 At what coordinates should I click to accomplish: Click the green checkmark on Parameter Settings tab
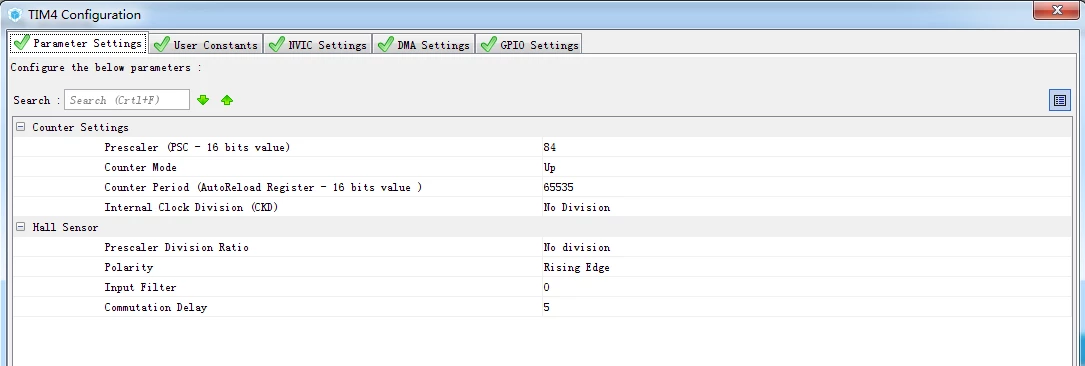[x=21, y=43]
